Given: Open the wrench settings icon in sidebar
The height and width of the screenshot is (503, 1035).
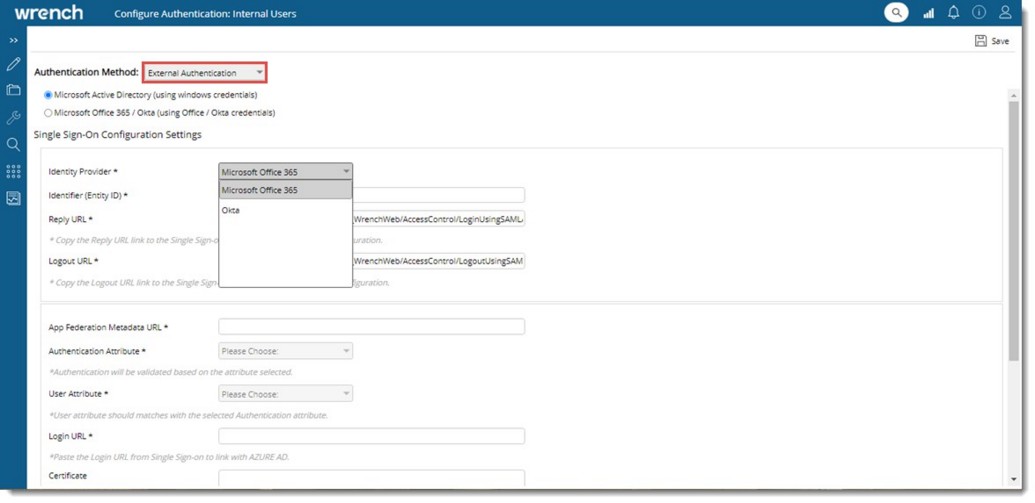Looking at the screenshot, I should (13, 118).
